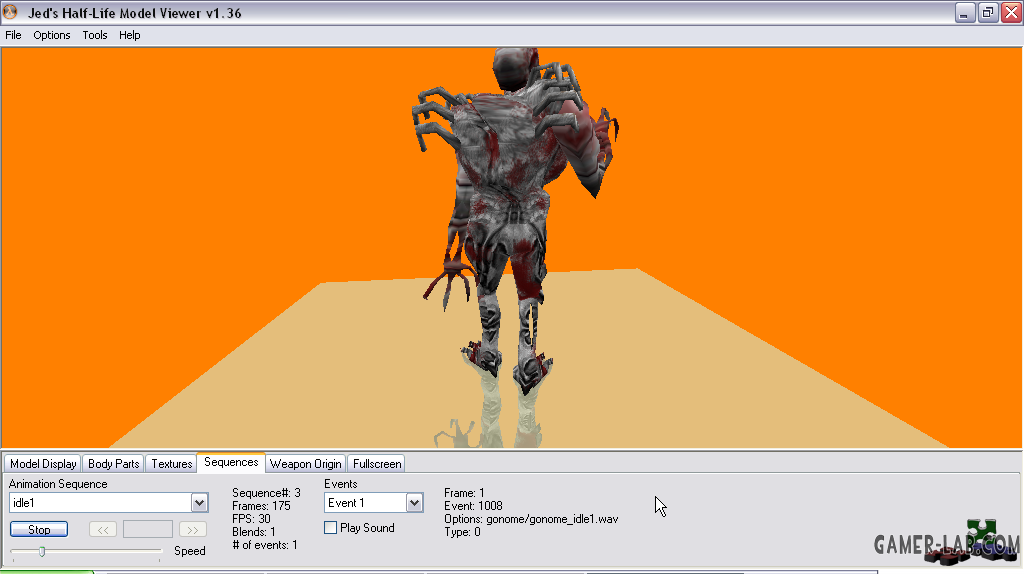Click the next frame >> button
This screenshot has width=1024, height=574.
(193, 530)
